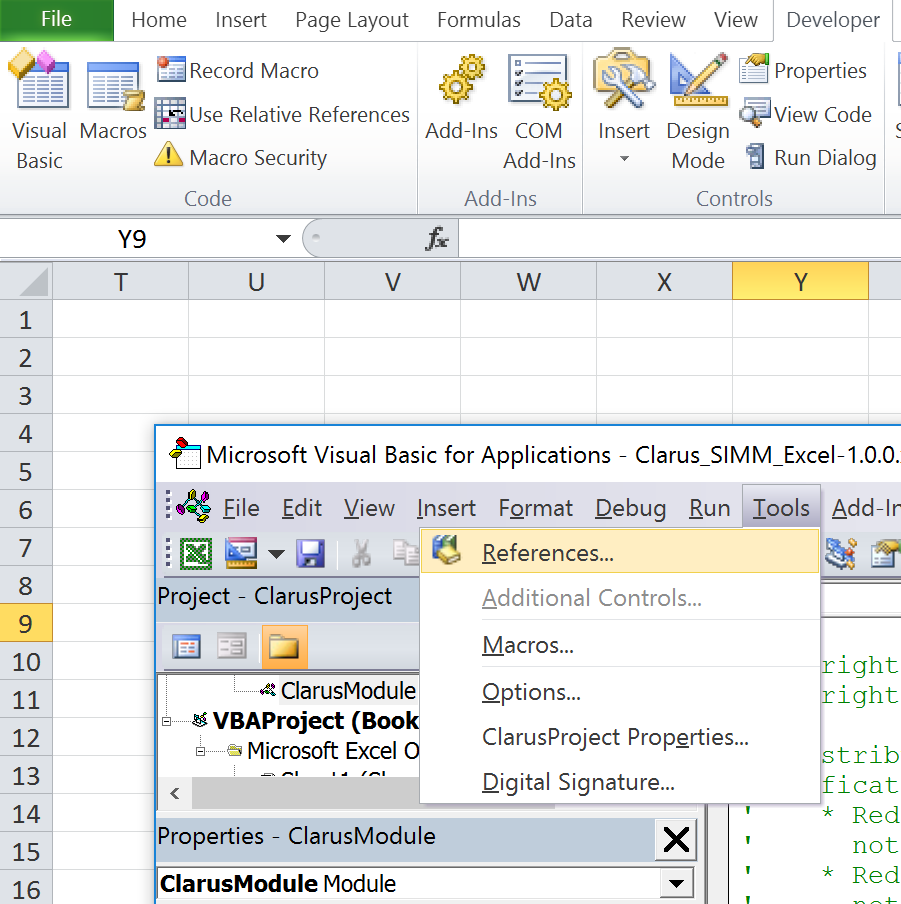Select column Y header

(x=800, y=282)
